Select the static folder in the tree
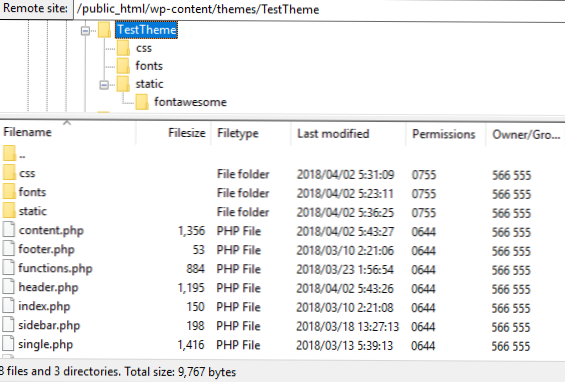565x382 pixels. click(149, 84)
